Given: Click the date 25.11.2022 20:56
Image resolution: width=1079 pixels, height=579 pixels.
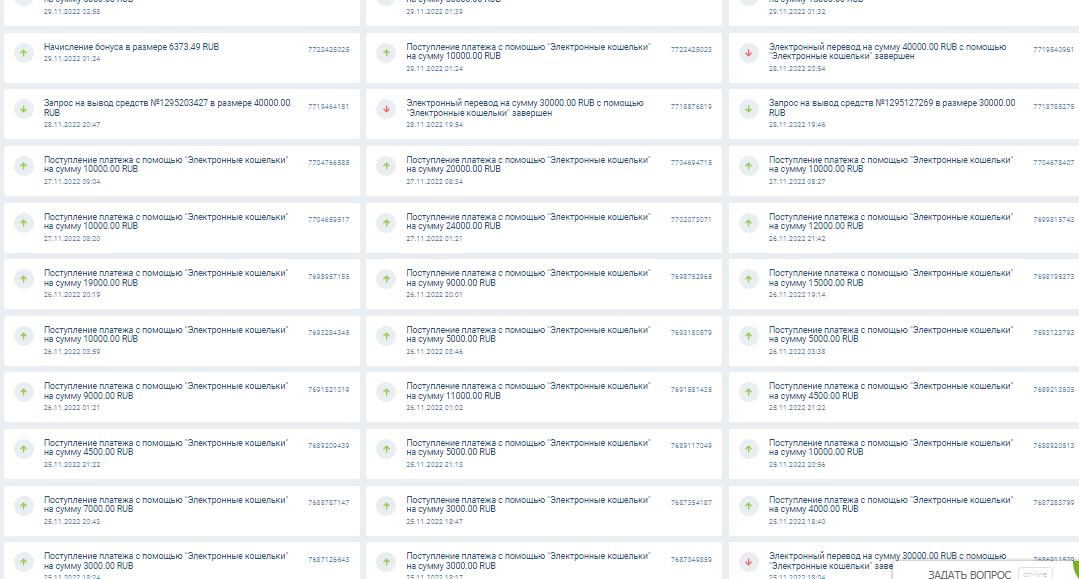Looking at the screenshot, I should click(x=797, y=465).
